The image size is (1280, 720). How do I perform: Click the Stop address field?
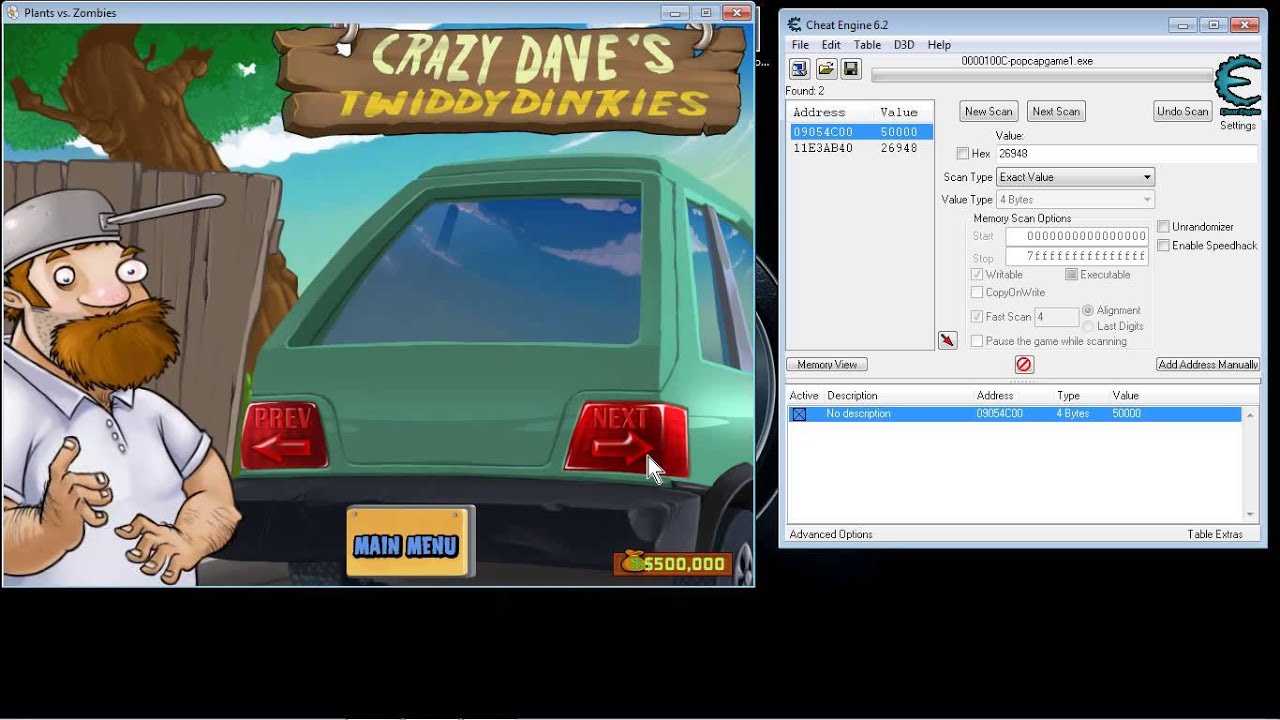[x=1077, y=257]
